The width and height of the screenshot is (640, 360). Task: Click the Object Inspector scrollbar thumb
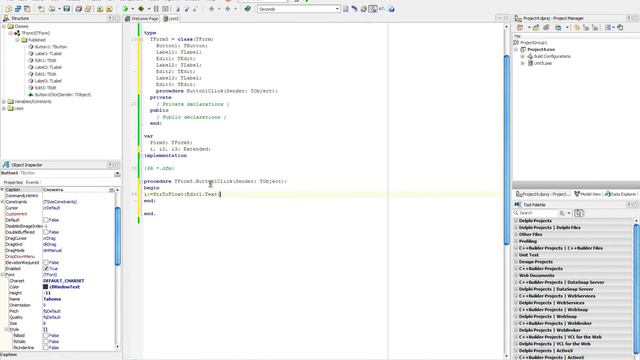click(118, 236)
